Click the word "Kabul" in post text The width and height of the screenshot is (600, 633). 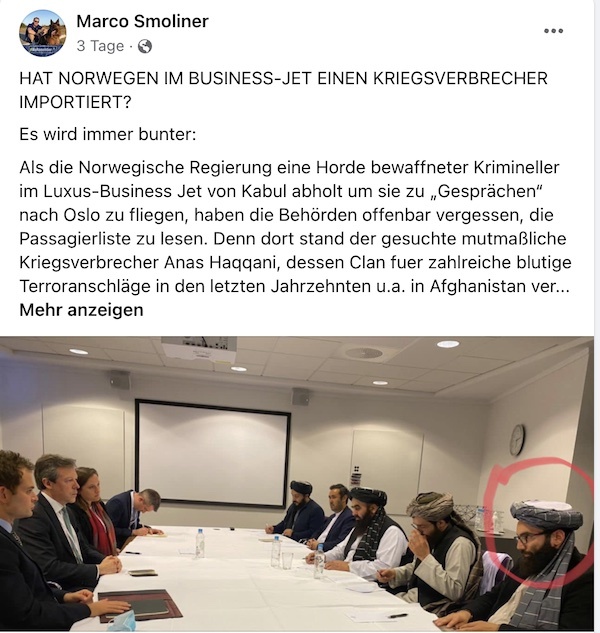[x=264, y=191]
